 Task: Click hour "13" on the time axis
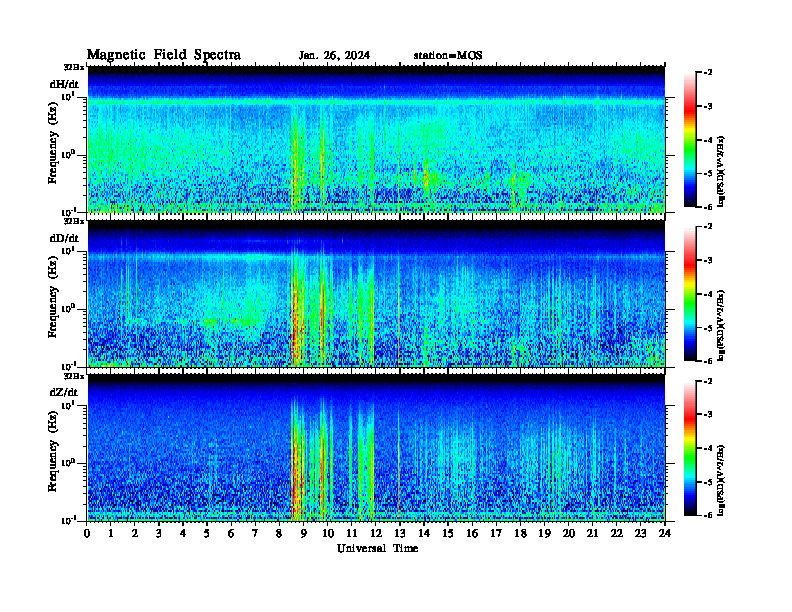click(x=400, y=533)
